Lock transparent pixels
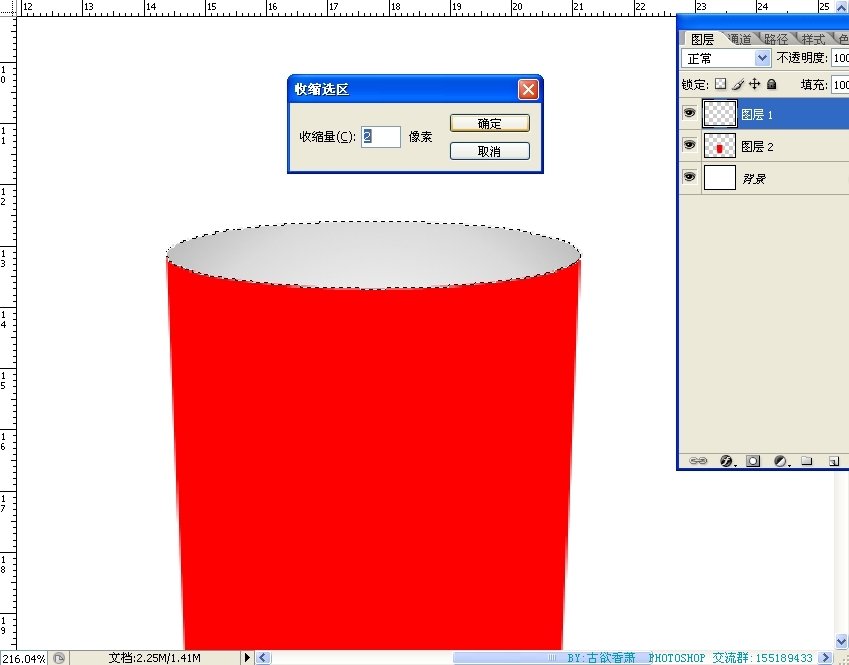Viewport: 849px width, 665px height. tap(720, 85)
